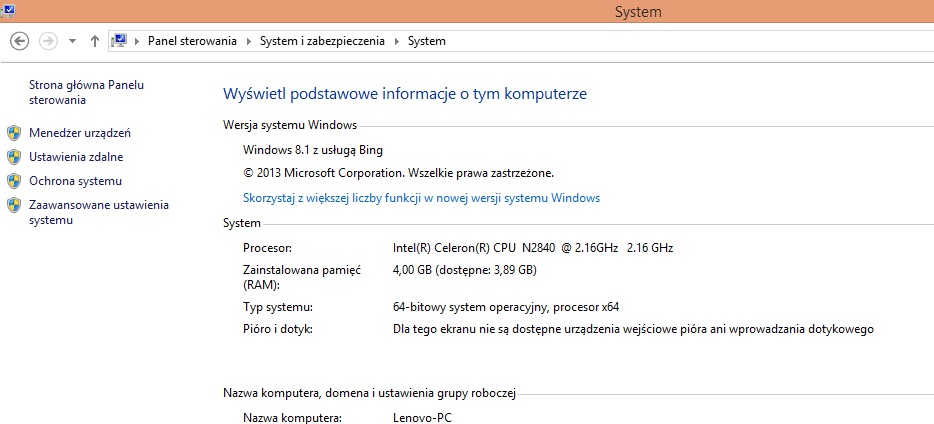Screen dimensions: 934x424
Task: Expand the arrow before Panel sterowania
Action: point(138,41)
